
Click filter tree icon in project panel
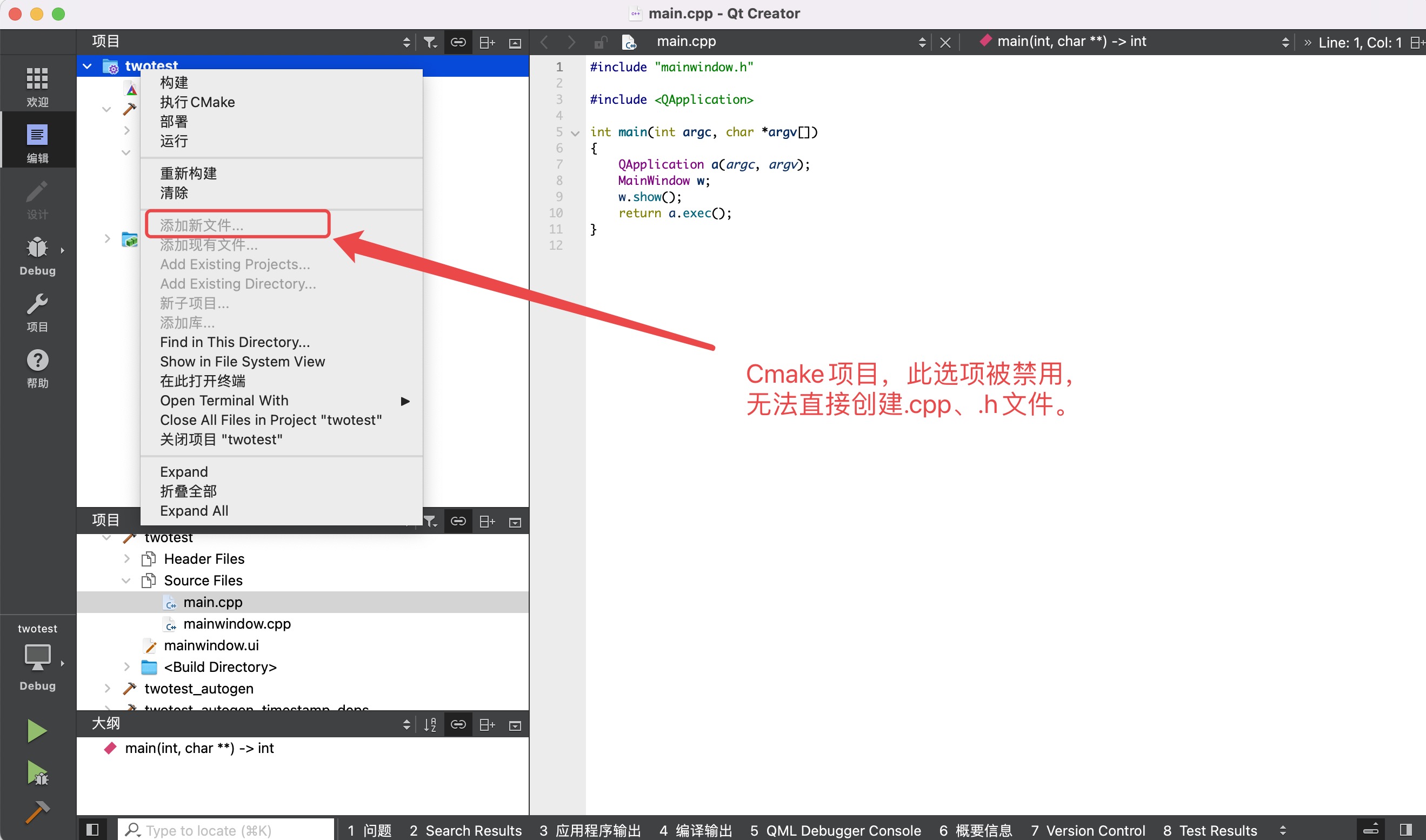pos(430,43)
